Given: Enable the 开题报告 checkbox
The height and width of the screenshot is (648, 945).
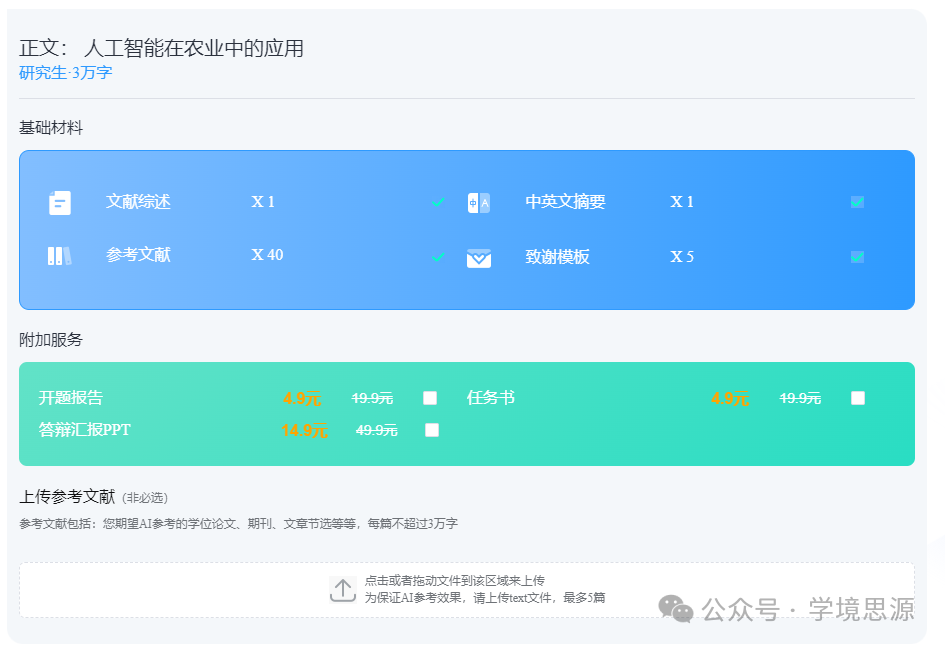Looking at the screenshot, I should pyautogui.click(x=430, y=397).
